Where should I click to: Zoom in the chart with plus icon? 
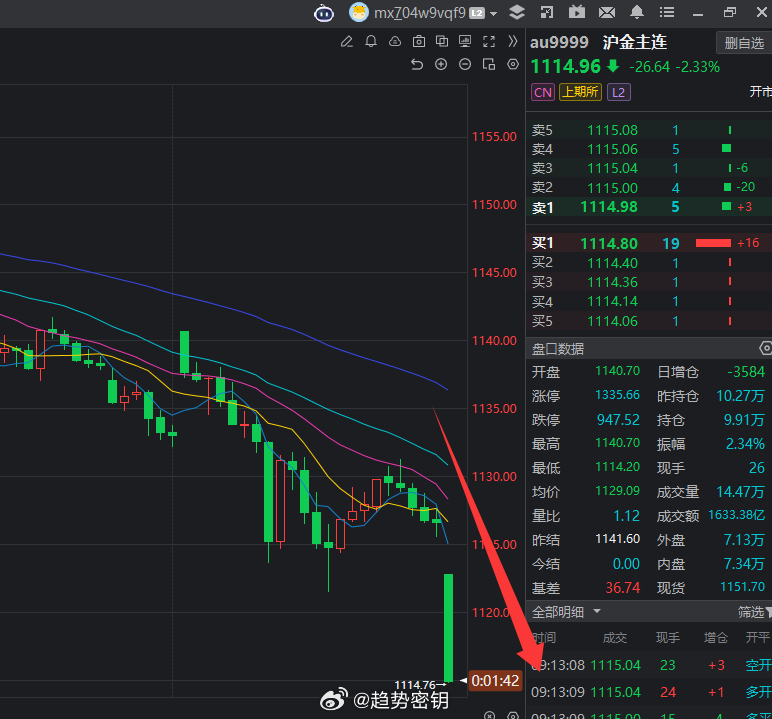(441, 64)
